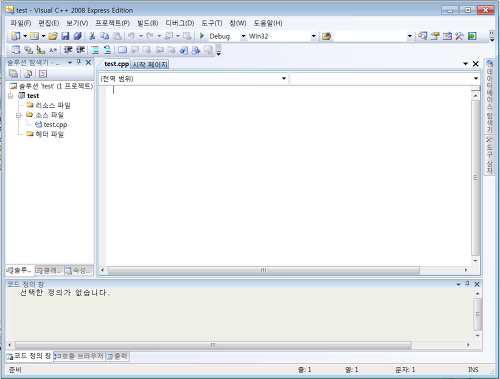This screenshot has height=379, width=500.
Task: Switch to the 출력 tab
Action: (x=117, y=356)
